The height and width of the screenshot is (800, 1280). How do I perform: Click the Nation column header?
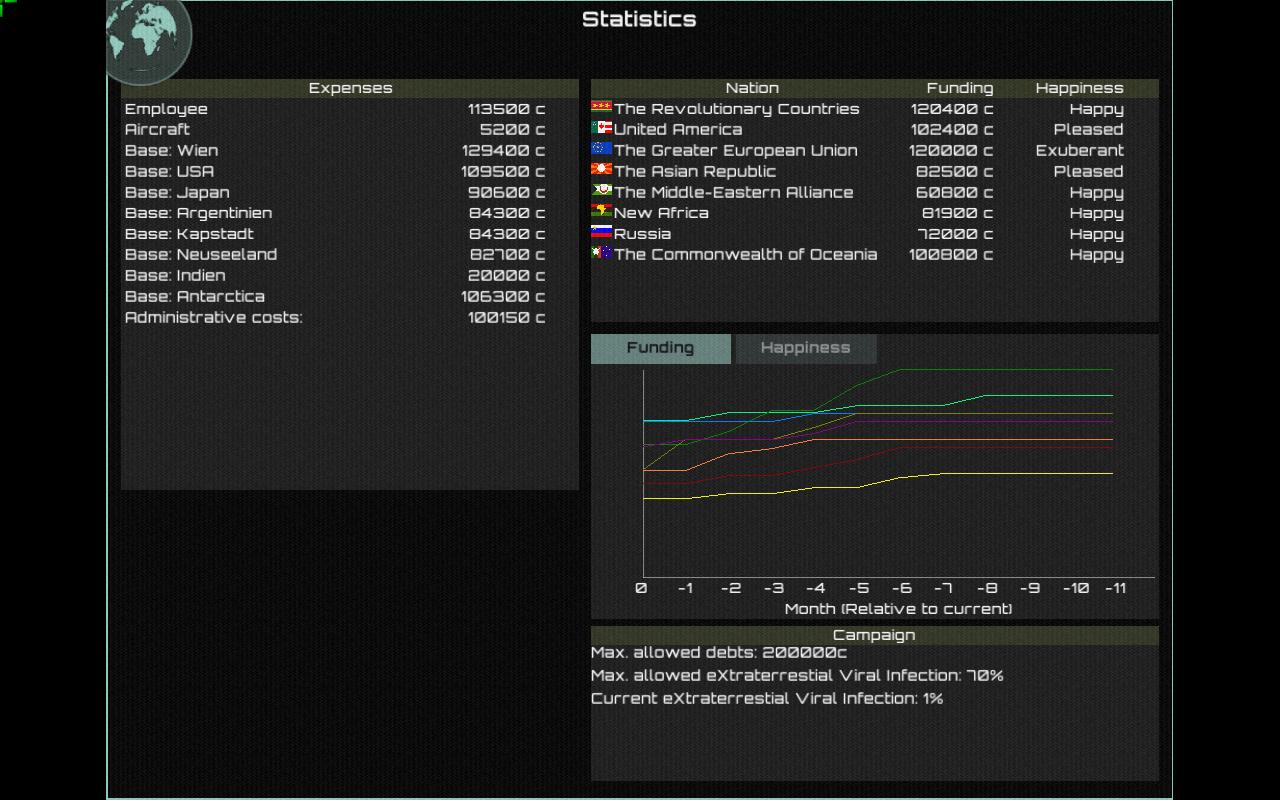[752, 88]
